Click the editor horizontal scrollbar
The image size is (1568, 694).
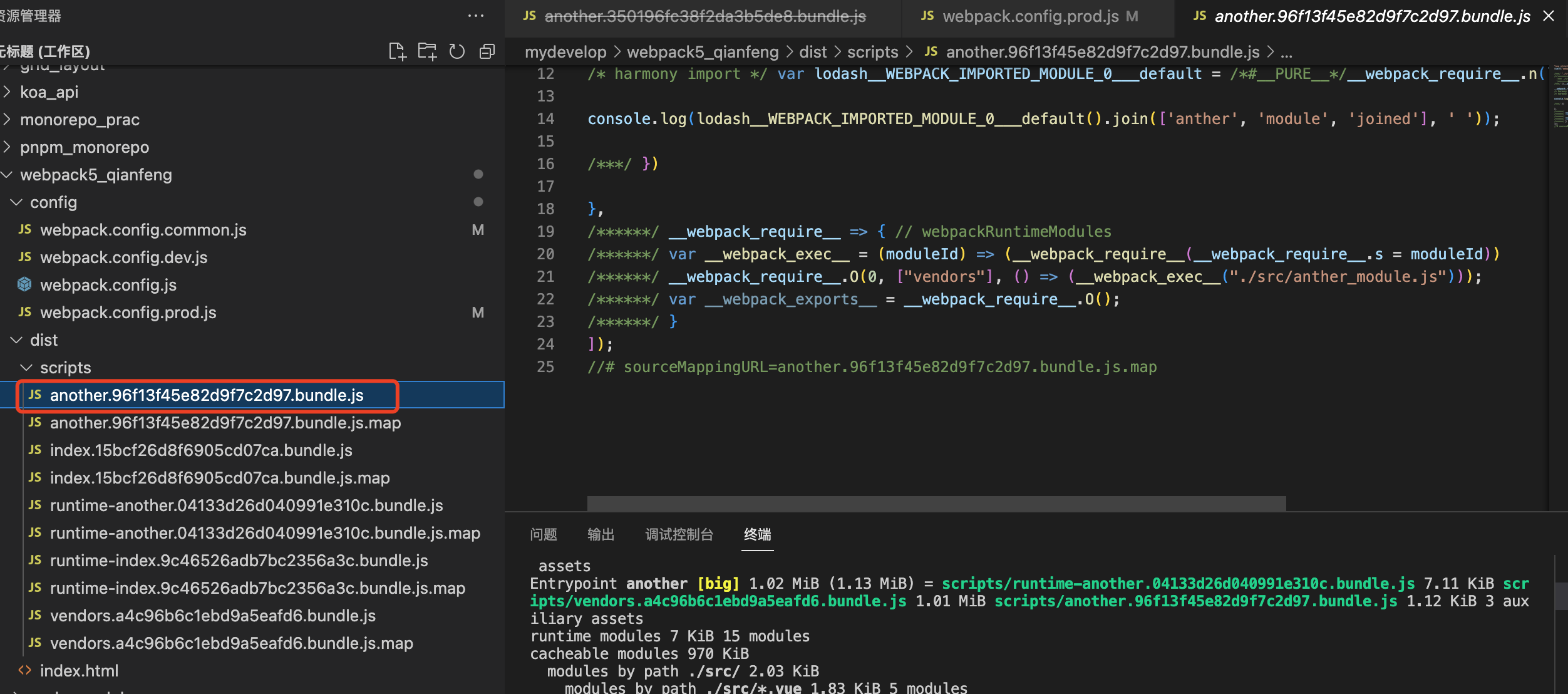(x=936, y=503)
